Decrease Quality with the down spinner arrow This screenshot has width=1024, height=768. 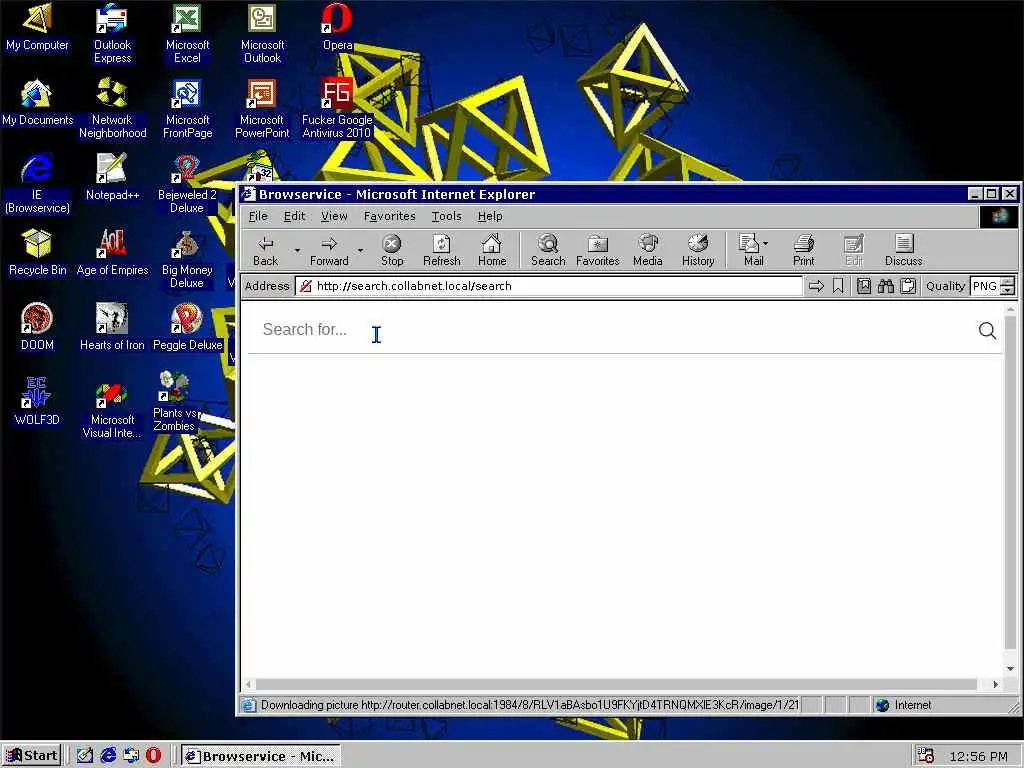pos(1008,291)
